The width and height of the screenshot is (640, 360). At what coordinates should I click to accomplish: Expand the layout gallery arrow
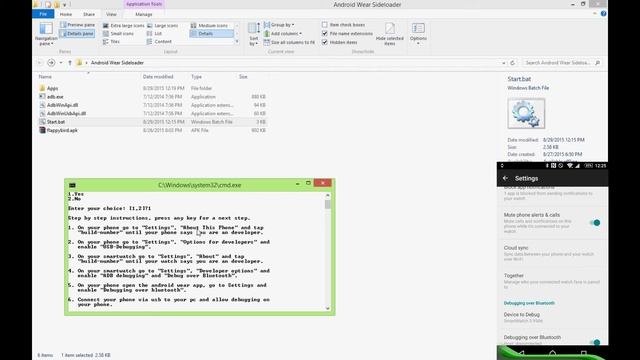[237, 42]
